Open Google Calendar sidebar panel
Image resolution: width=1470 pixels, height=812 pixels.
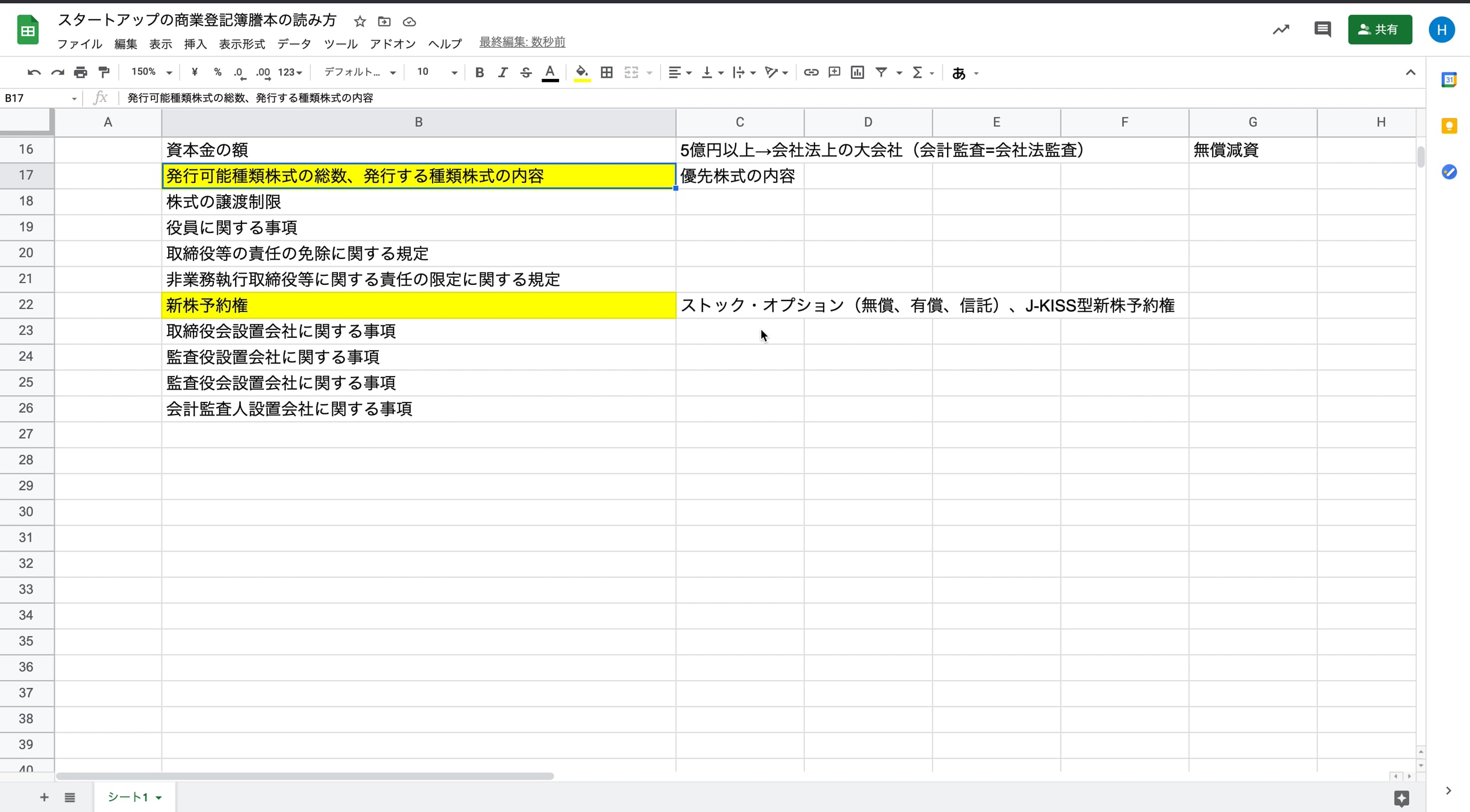point(1450,80)
